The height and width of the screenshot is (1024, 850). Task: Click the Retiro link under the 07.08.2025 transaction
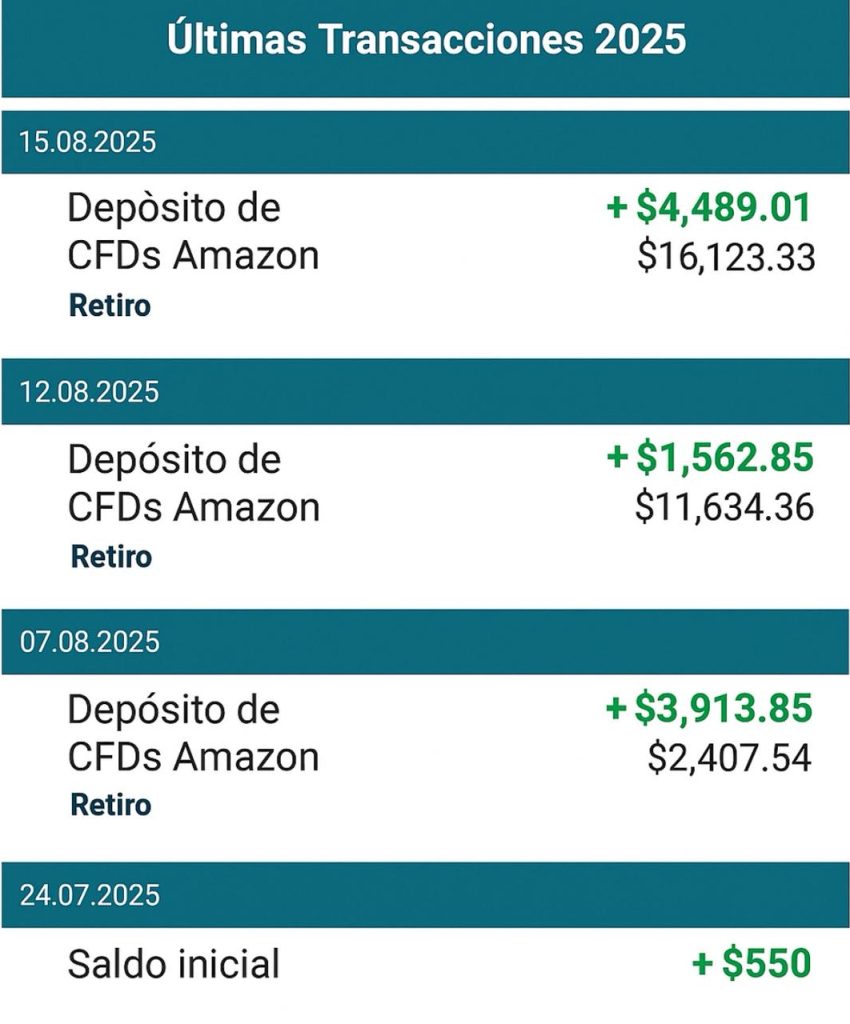click(111, 804)
